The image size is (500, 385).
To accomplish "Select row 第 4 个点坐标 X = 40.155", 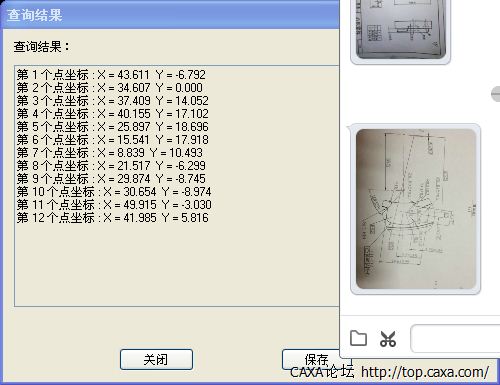I will [113, 113].
